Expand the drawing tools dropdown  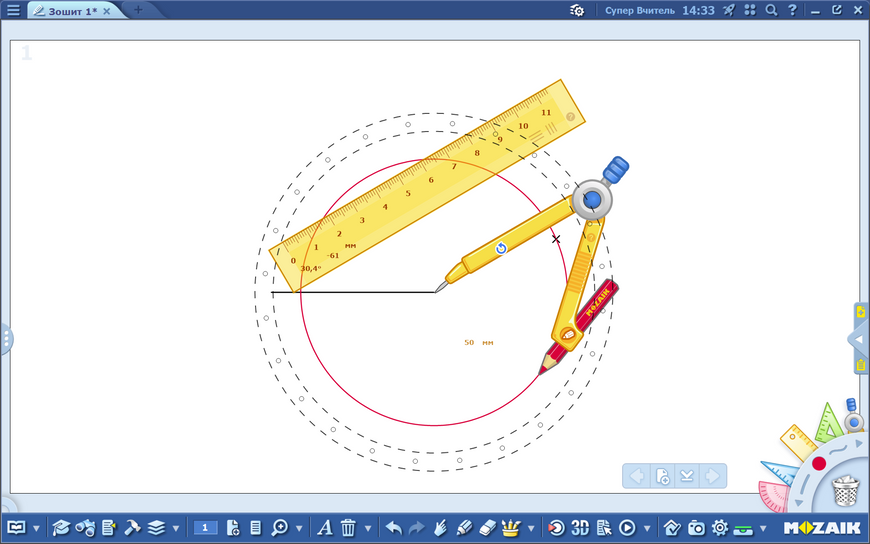pyautogui.click(x=531, y=528)
